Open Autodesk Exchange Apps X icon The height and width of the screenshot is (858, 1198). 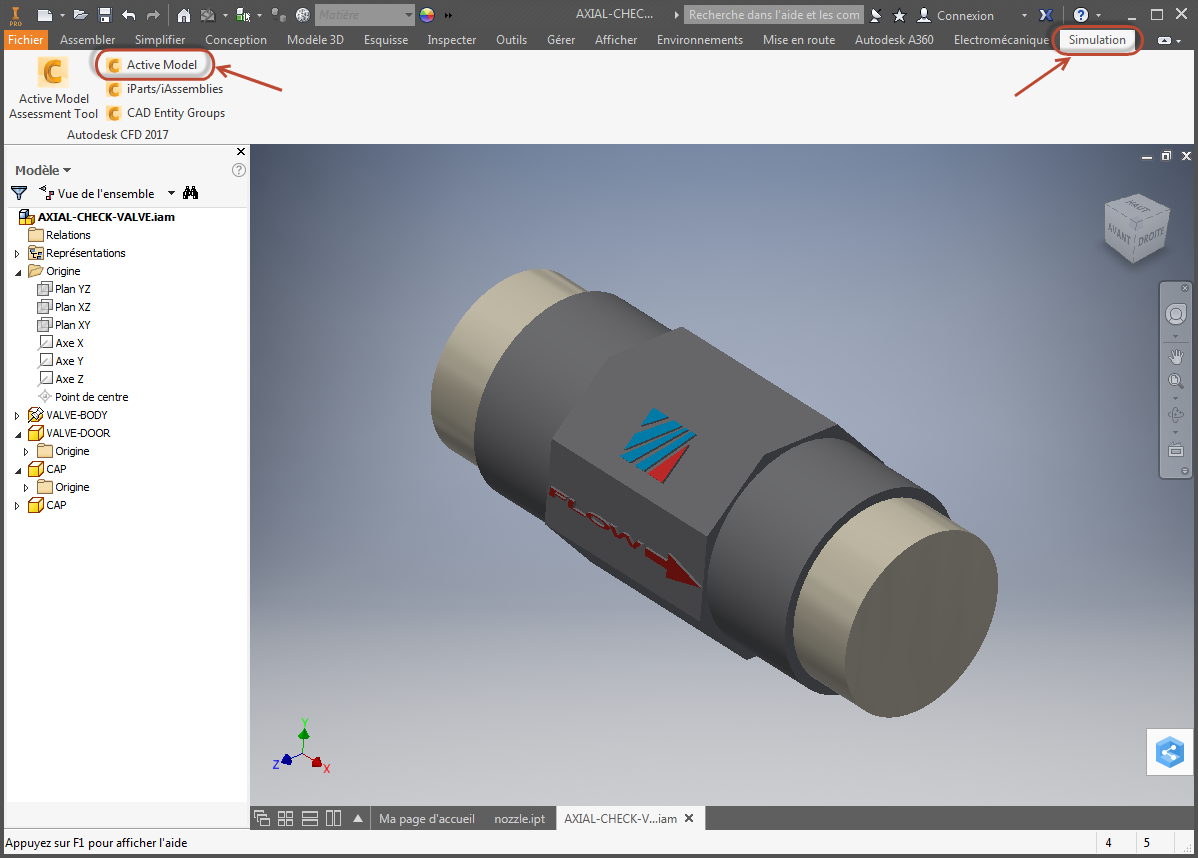(x=1046, y=15)
